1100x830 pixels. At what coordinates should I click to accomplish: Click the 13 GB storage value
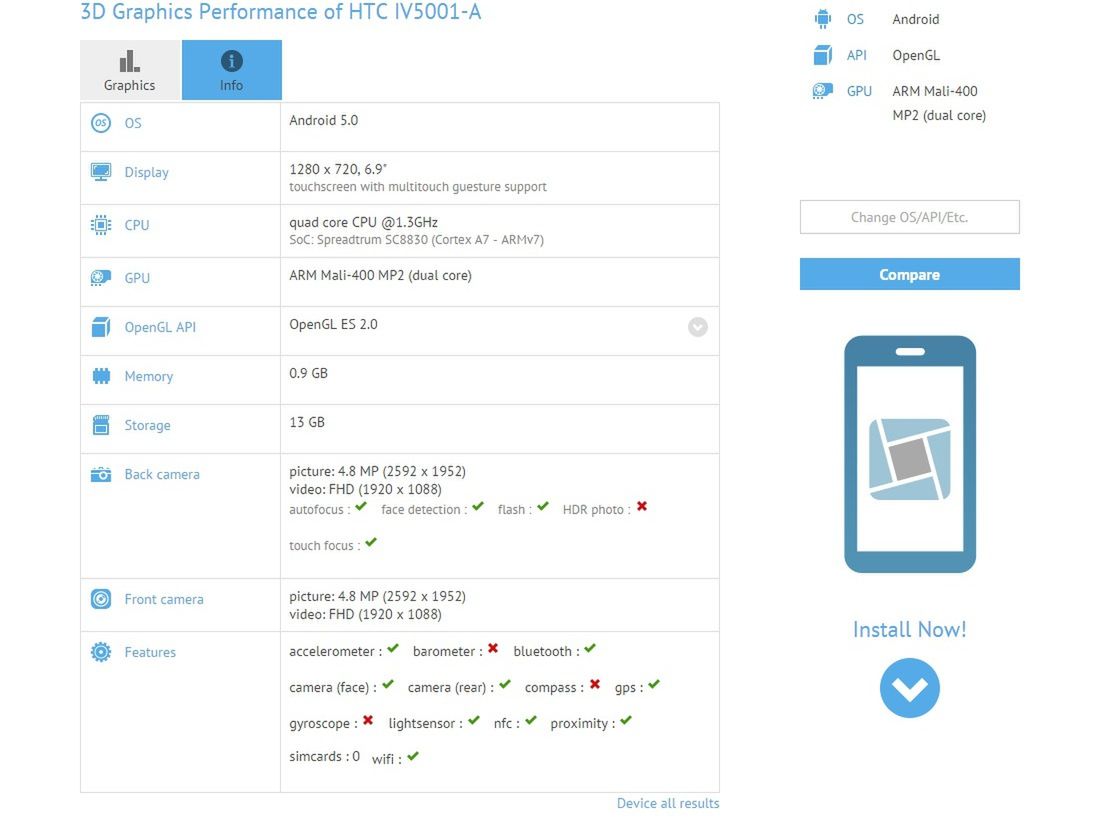click(x=307, y=422)
